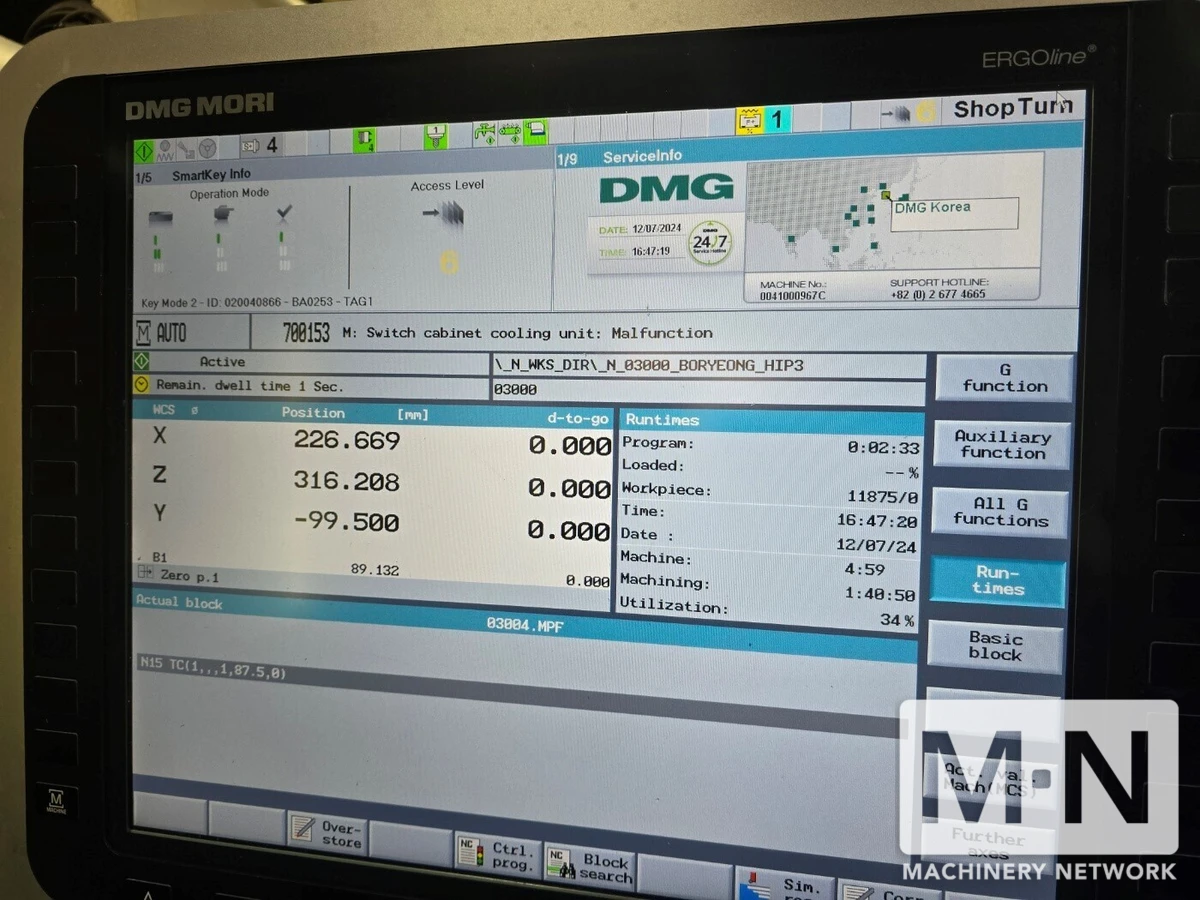Image resolution: width=1200 pixels, height=900 pixels.
Task: Show Auxiliary function display
Action: 1001,445
